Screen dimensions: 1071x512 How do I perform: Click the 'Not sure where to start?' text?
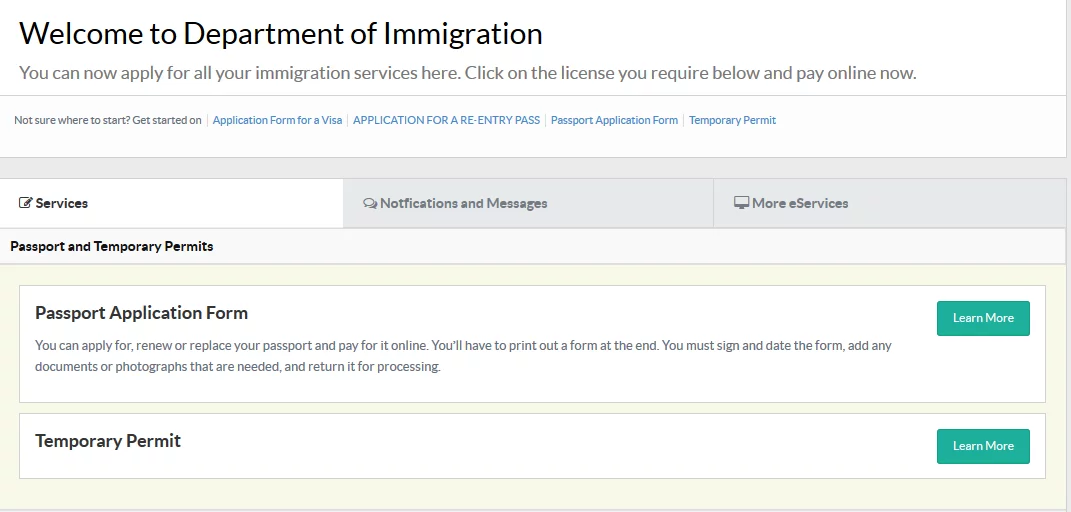[107, 120]
